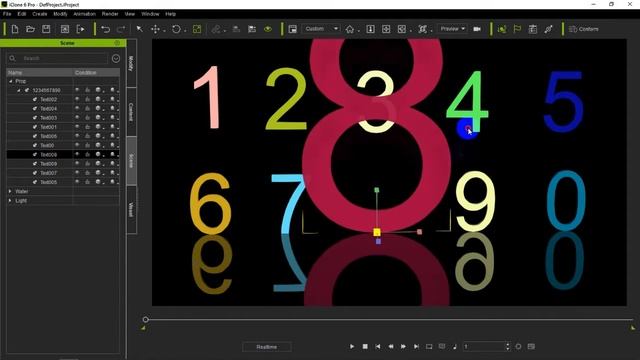Uncheck the Text003 checkbox
640x360 pixels.
tap(35, 118)
